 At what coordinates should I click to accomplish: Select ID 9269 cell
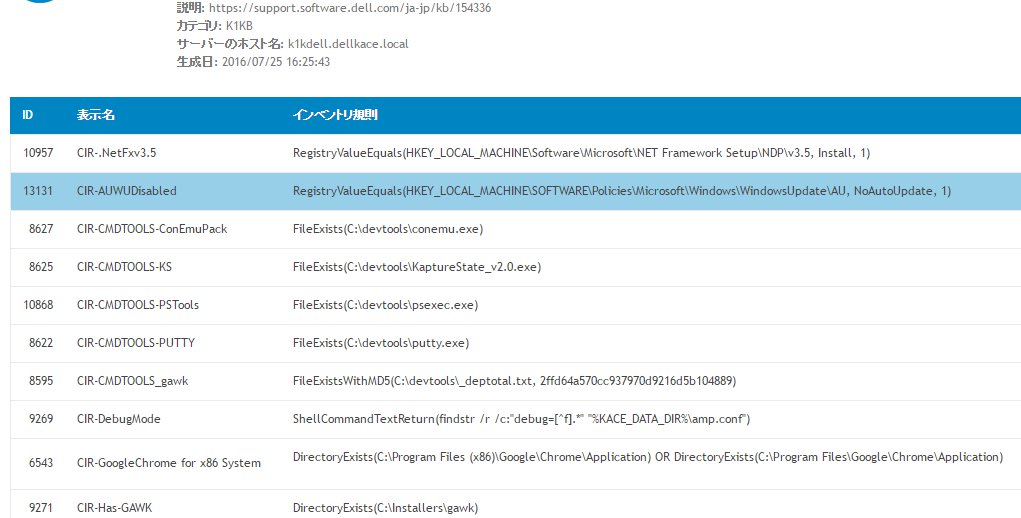tap(41, 418)
